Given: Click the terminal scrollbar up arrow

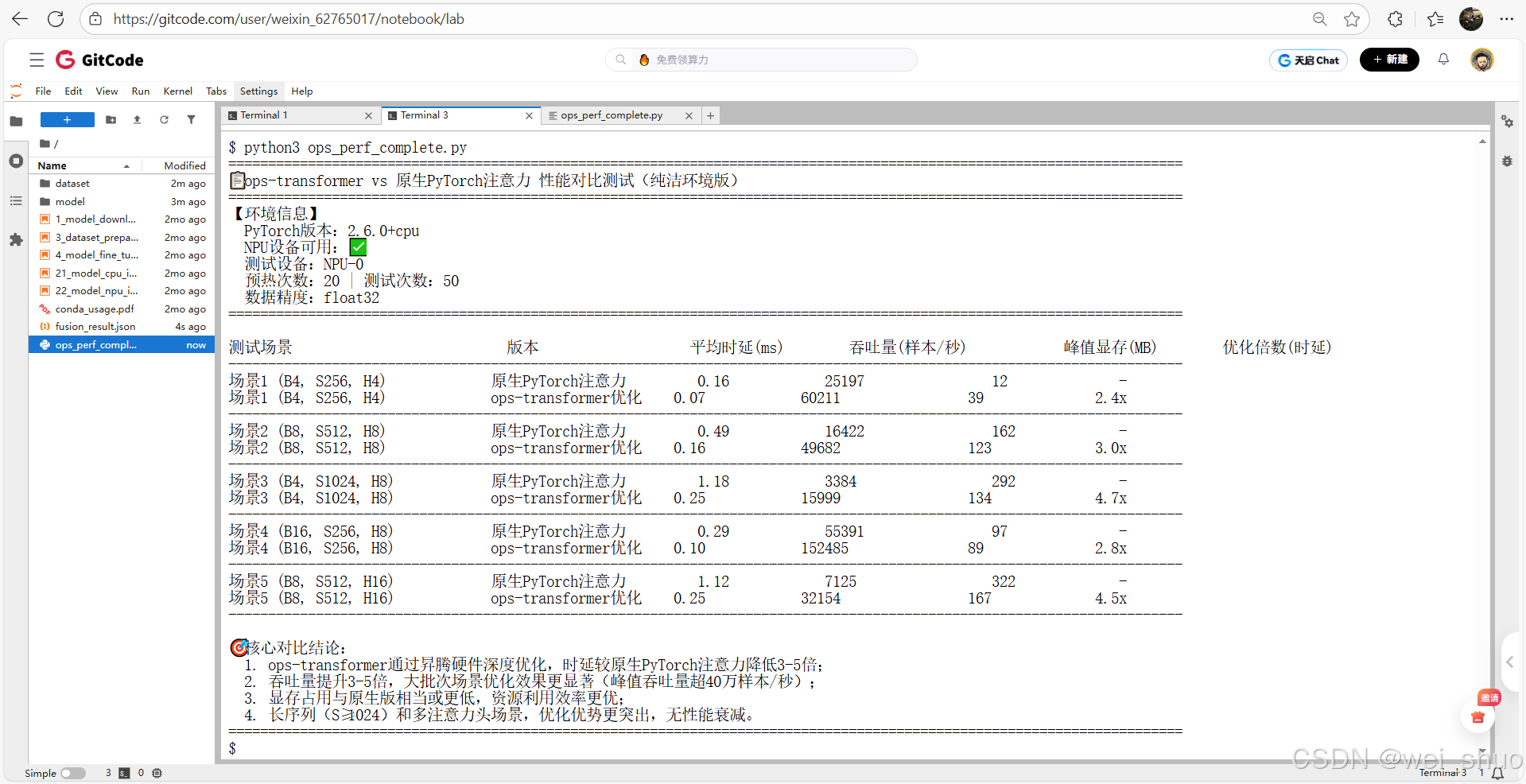Looking at the screenshot, I should 1482,142.
